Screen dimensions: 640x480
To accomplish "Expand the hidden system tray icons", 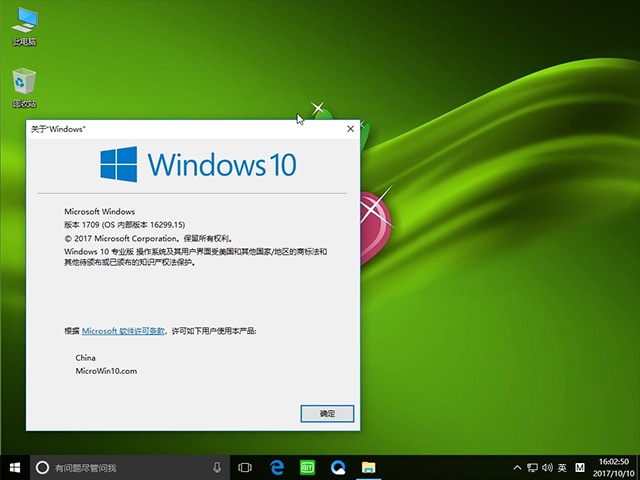I will click(x=517, y=468).
